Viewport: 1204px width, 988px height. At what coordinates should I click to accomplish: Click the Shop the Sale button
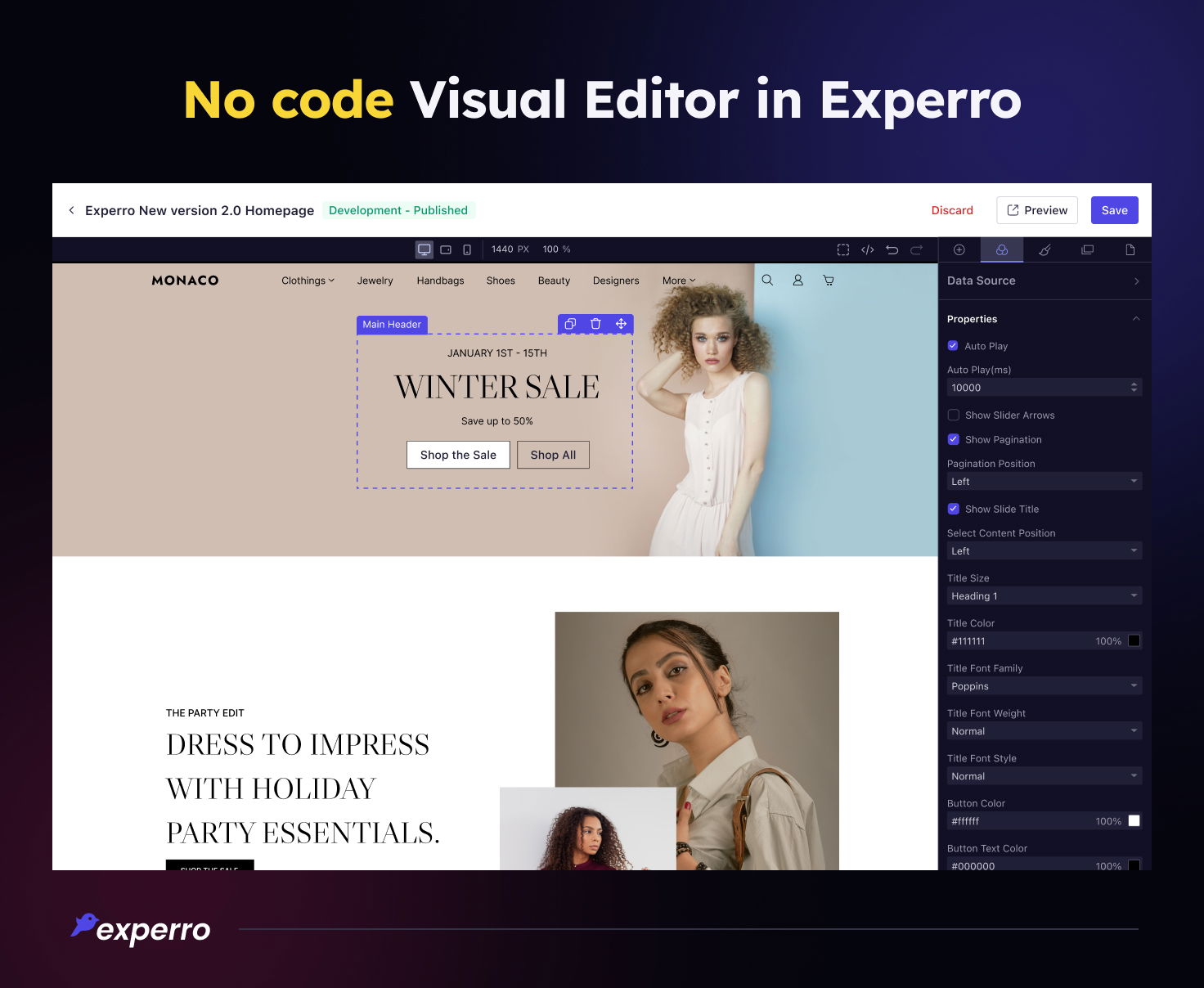tap(458, 455)
